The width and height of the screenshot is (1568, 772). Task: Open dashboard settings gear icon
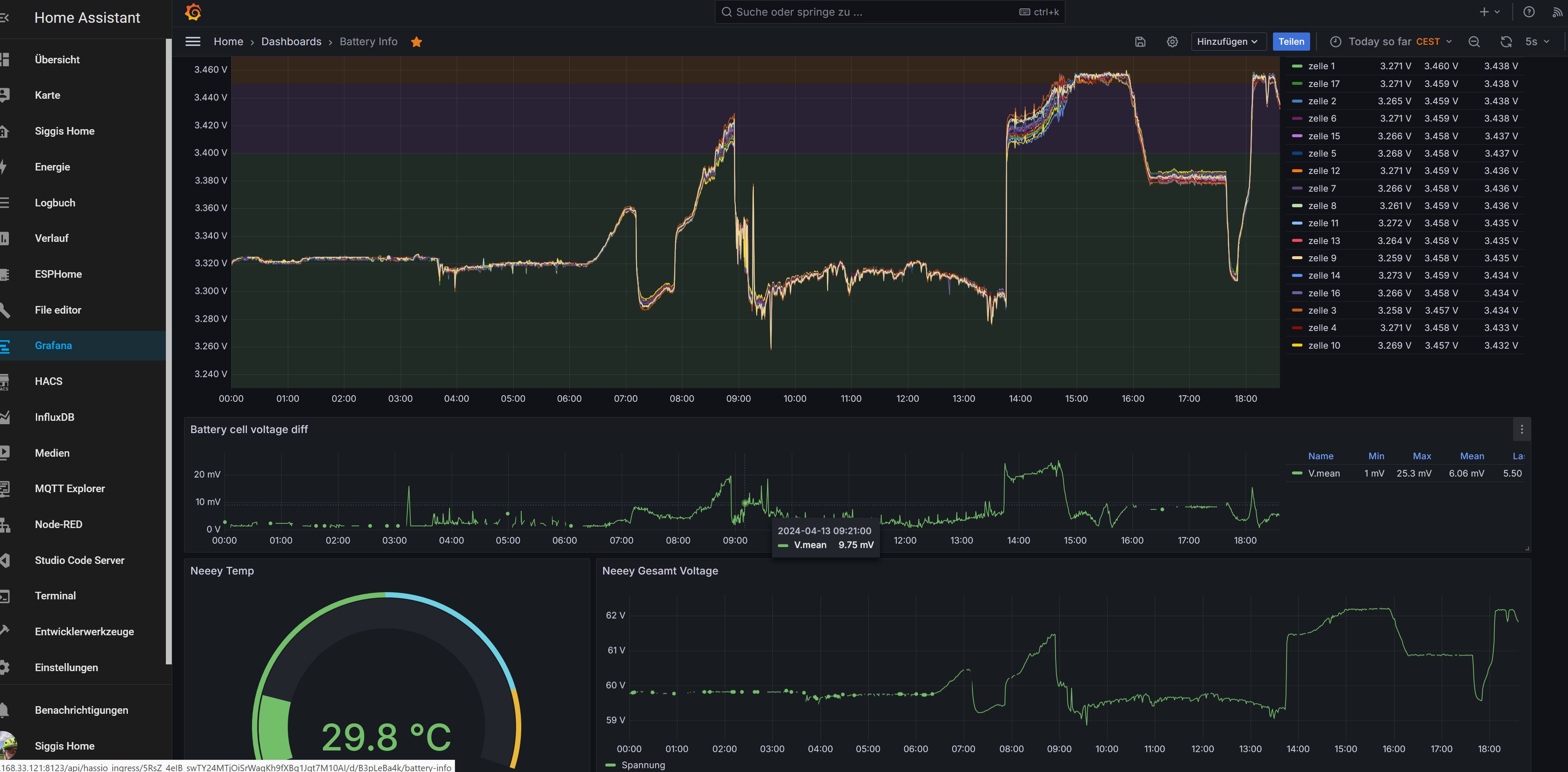coord(1172,41)
